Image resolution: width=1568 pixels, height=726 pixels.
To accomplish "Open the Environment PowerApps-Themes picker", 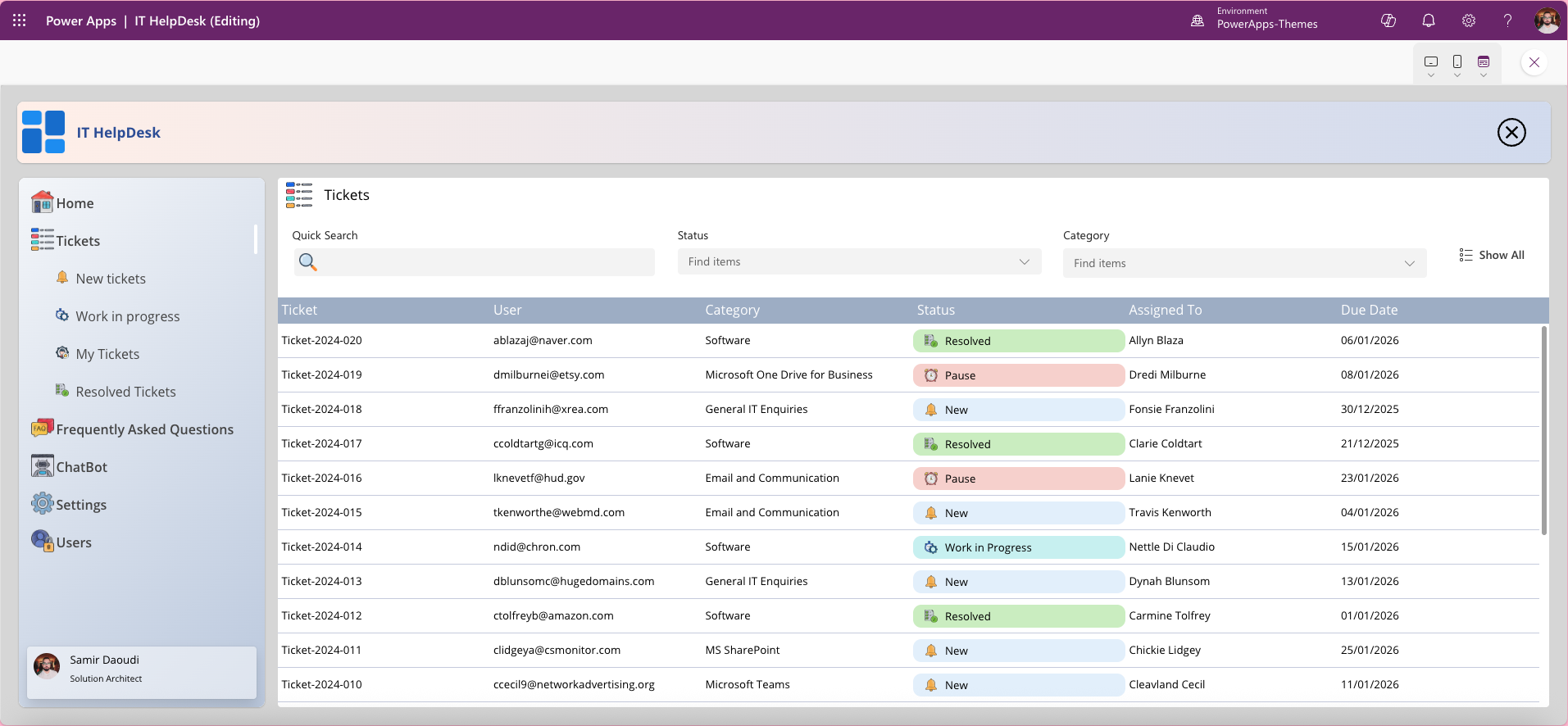I will (1256, 20).
